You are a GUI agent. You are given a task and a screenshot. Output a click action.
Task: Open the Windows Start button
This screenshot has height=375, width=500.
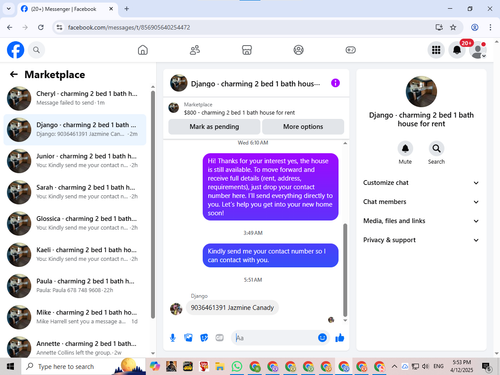coord(10,367)
